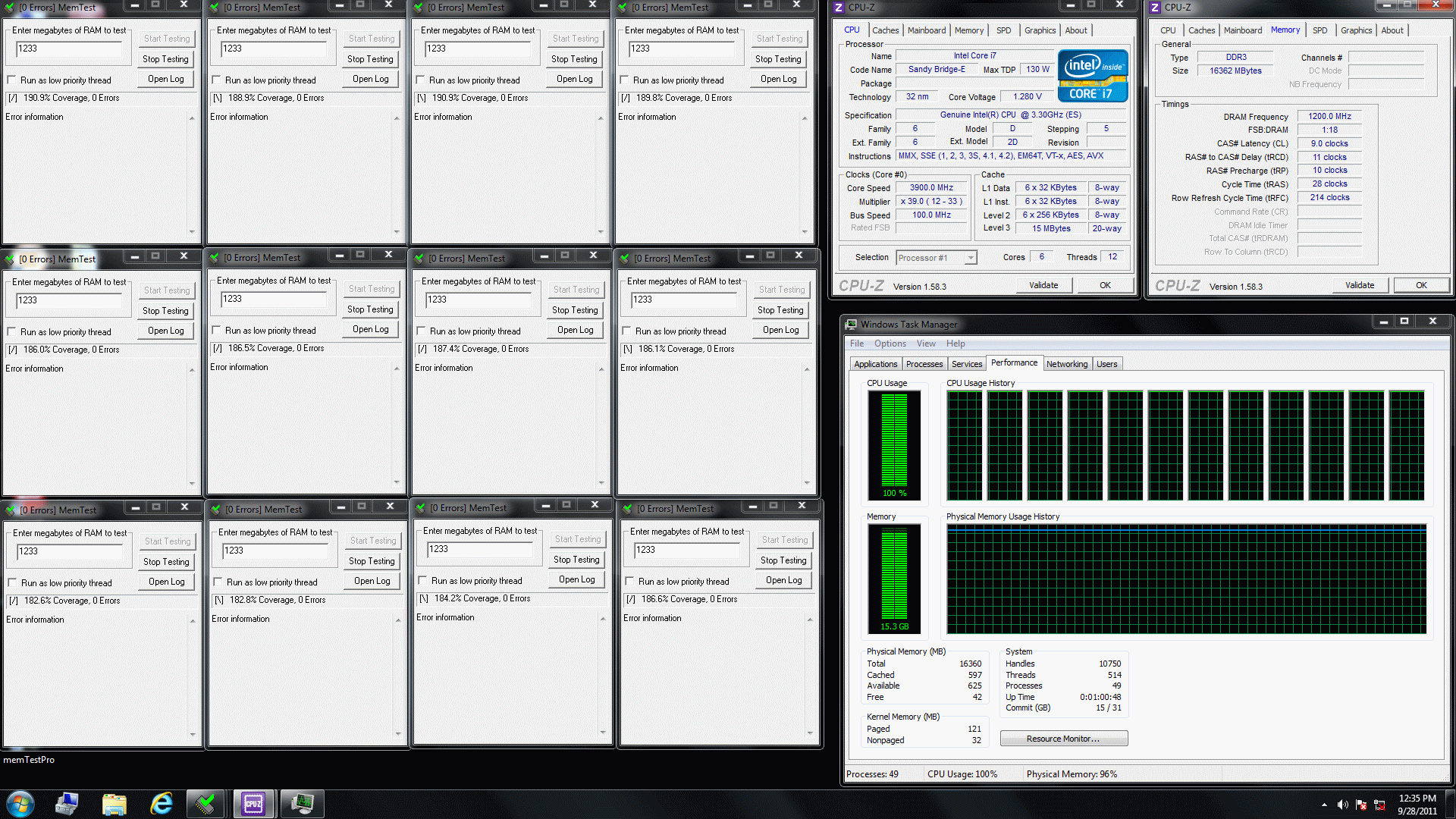
Task: Click the MemTest checkmark taskbar icon
Action: [x=205, y=804]
